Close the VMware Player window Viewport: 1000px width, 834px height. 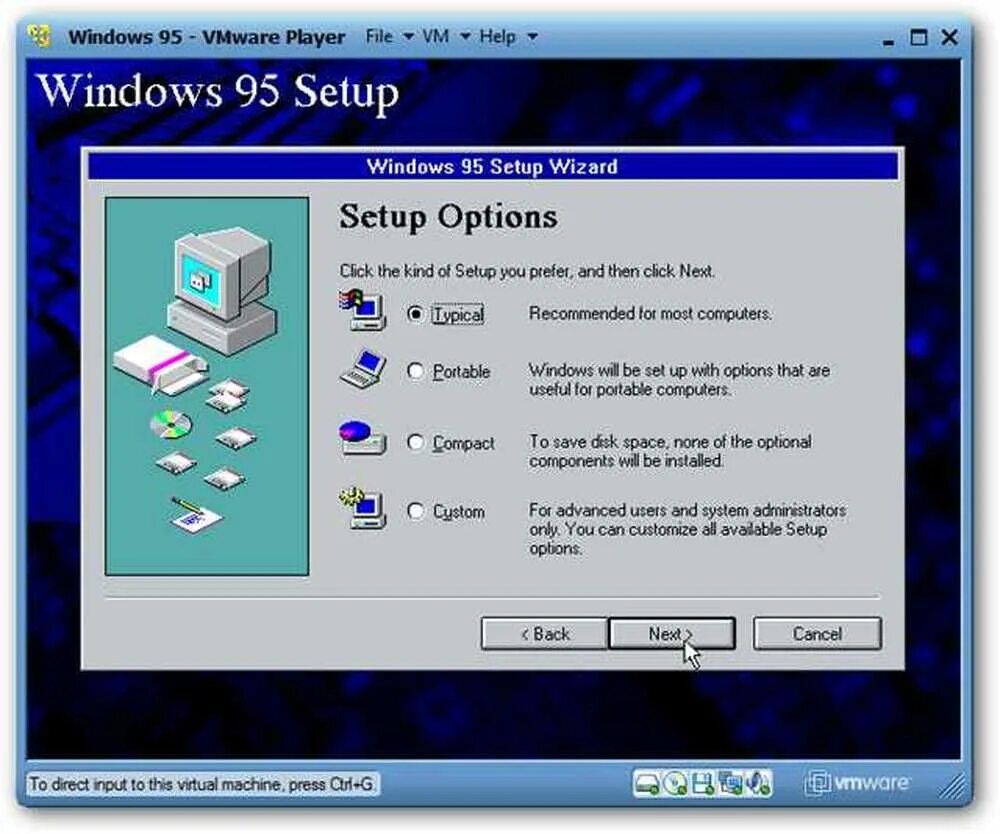(x=949, y=37)
